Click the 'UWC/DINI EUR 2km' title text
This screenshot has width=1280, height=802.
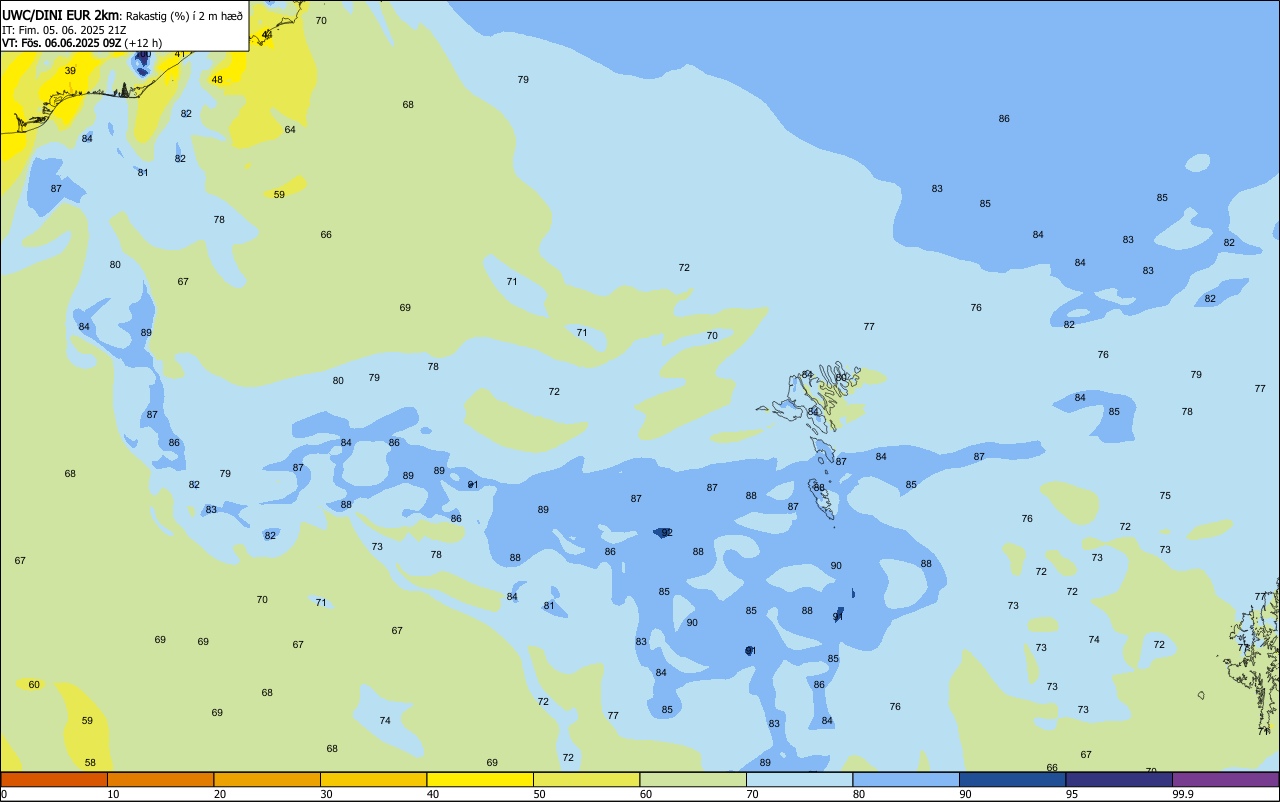coord(61,15)
